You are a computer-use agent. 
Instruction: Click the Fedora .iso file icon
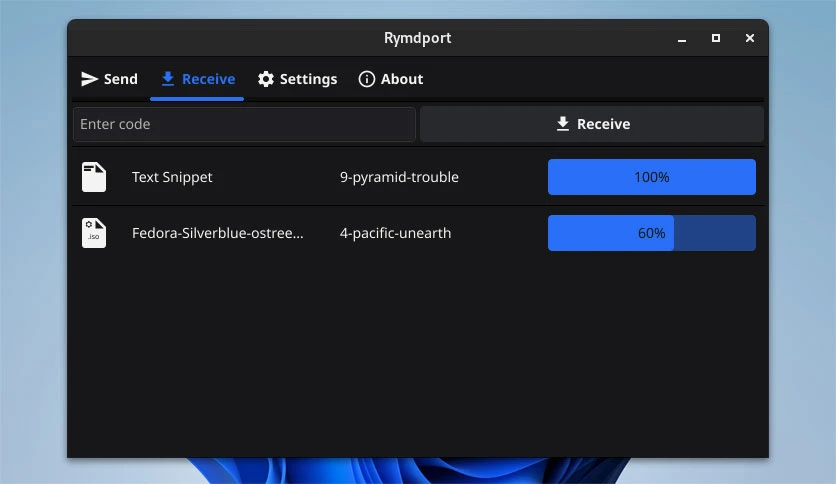94,233
